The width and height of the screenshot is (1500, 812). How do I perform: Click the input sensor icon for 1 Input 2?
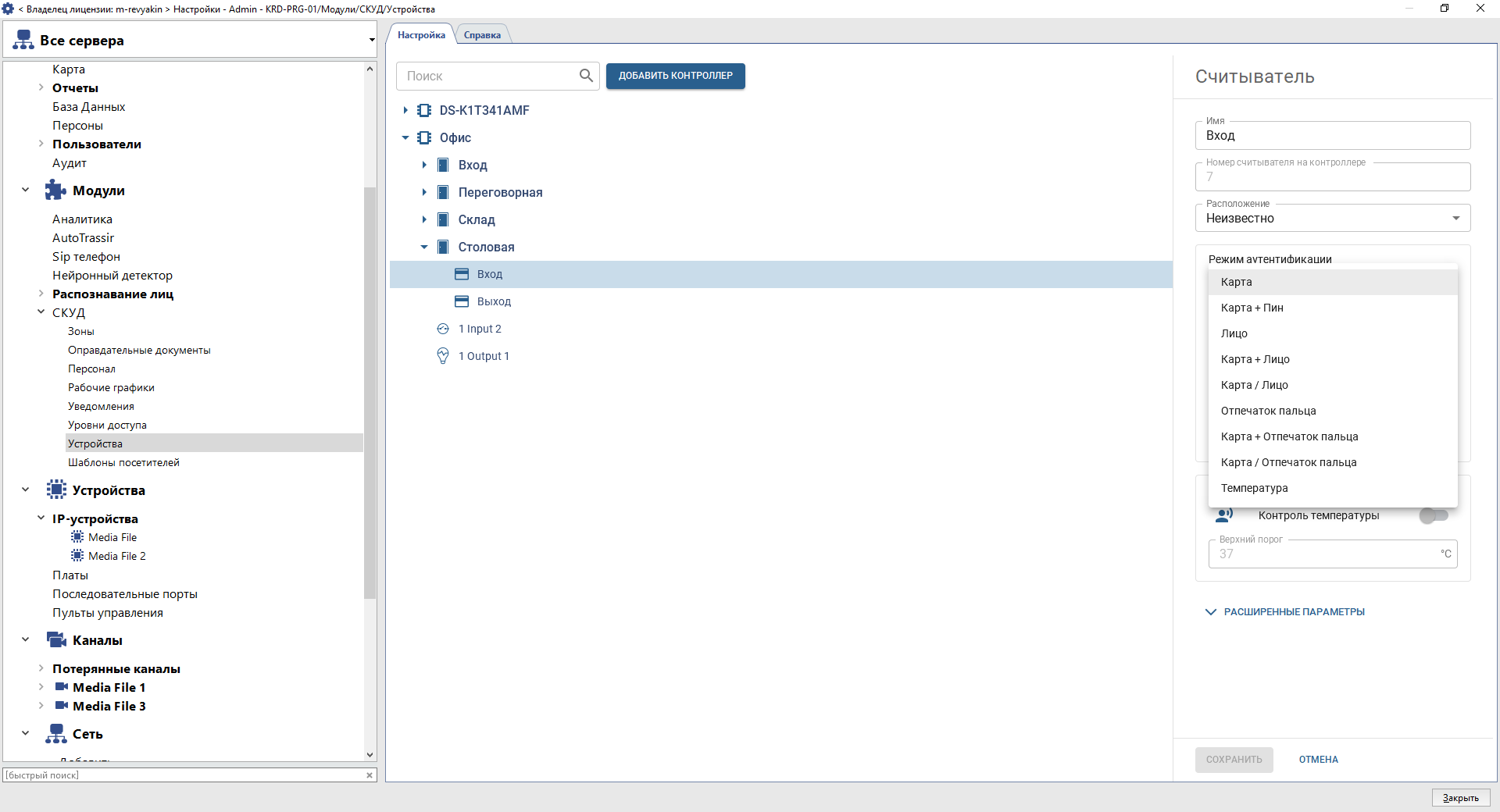click(x=443, y=329)
